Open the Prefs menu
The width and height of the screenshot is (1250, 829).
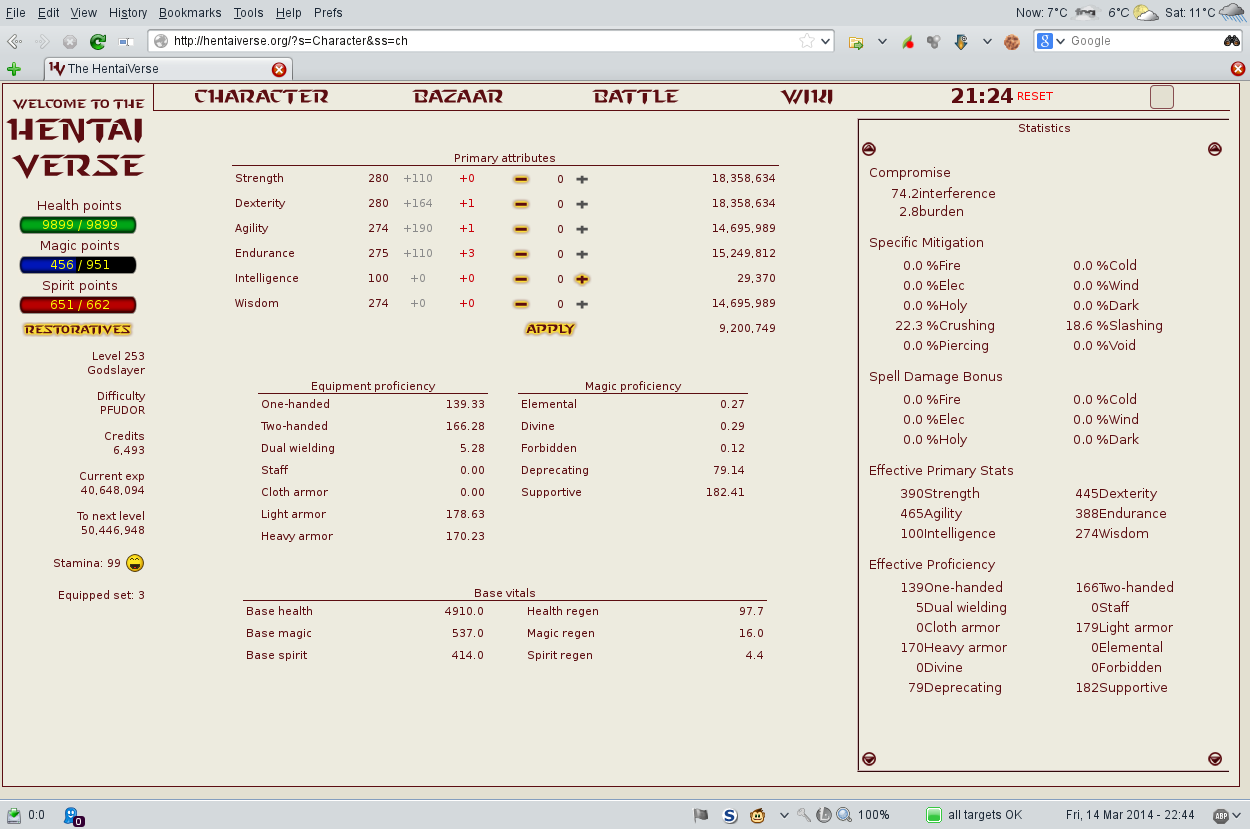327,13
